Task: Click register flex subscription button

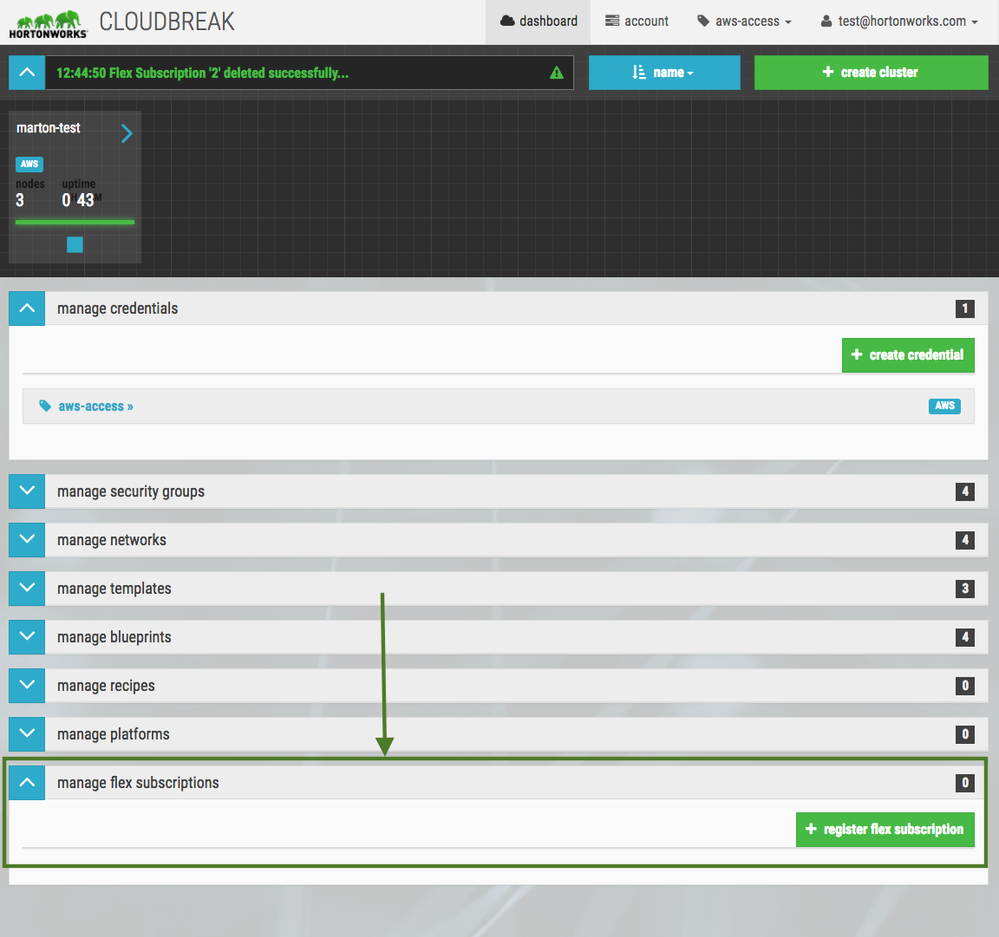Action: click(x=885, y=829)
